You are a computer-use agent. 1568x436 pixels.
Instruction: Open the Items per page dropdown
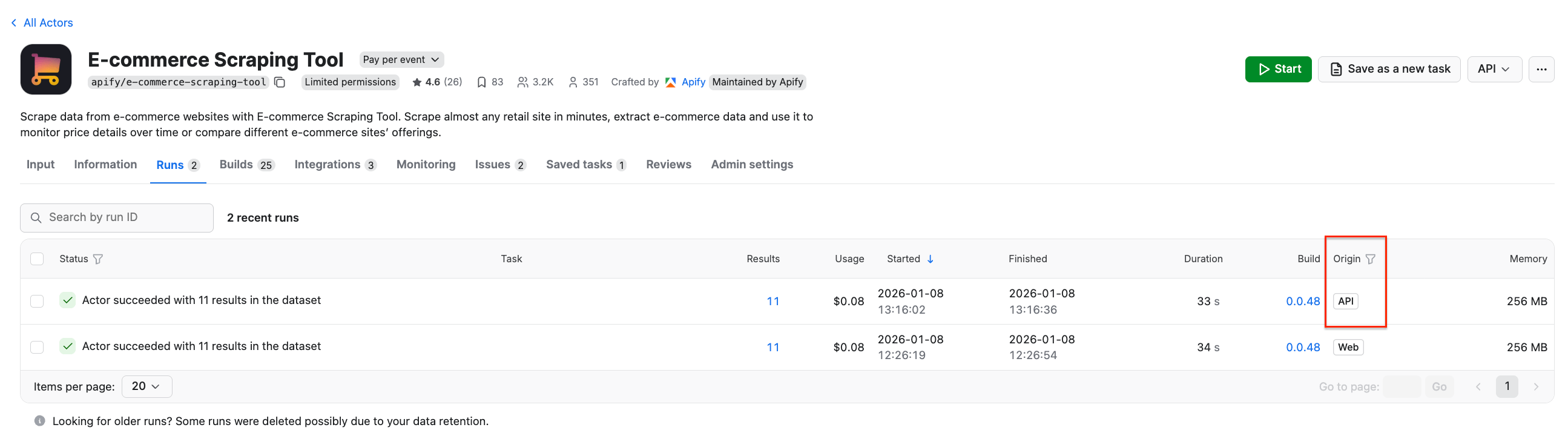coord(146,387)
